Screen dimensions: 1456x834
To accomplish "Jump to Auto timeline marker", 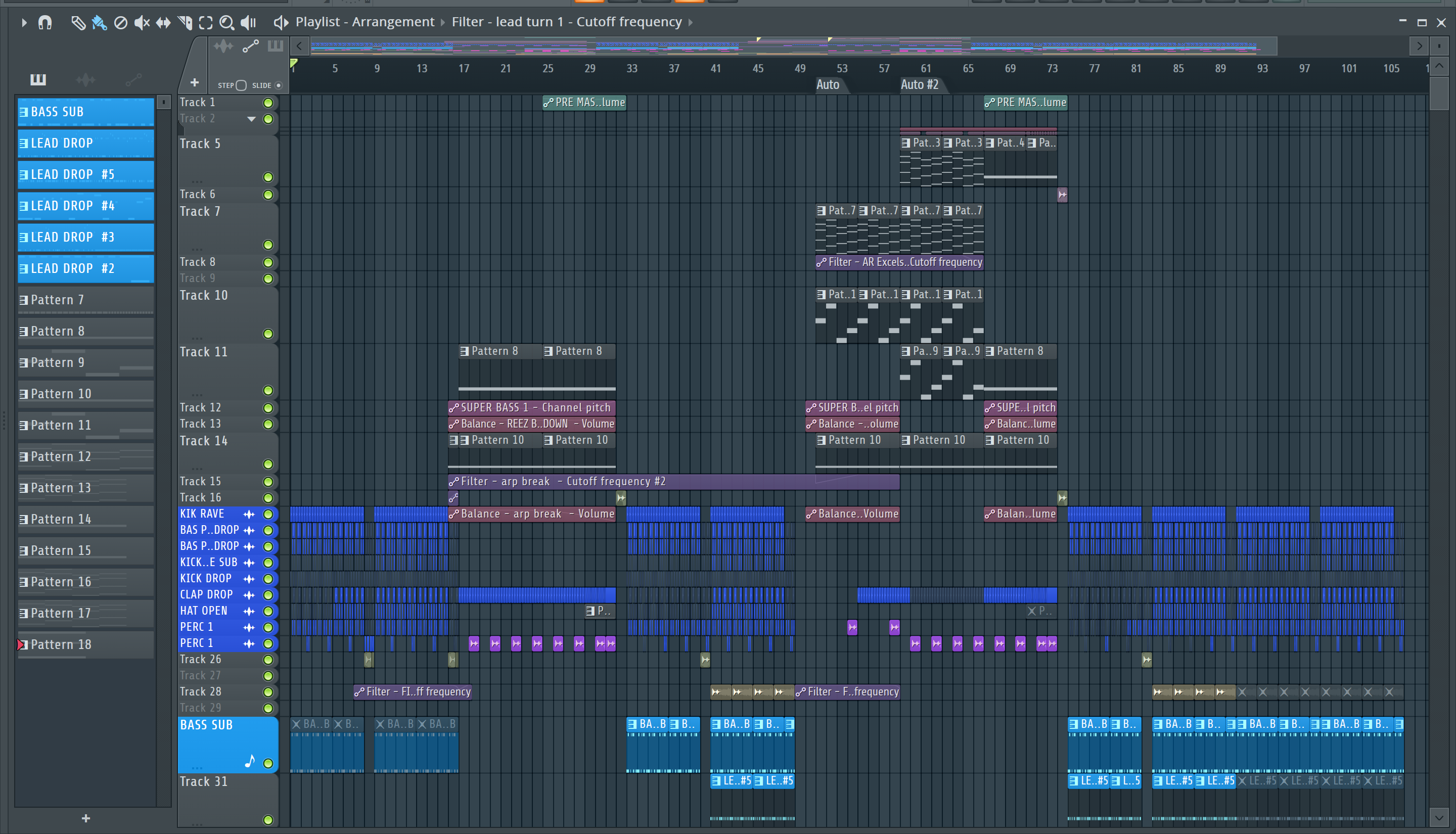I will (x=828, y=85).
